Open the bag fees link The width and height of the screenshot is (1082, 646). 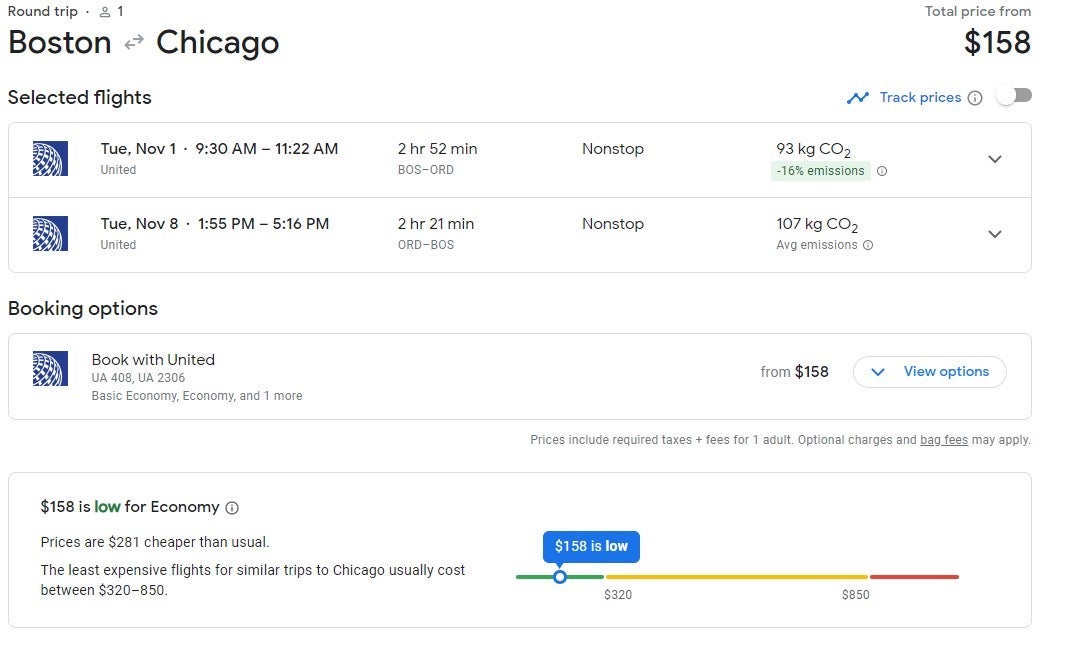[x=943, y=440]
